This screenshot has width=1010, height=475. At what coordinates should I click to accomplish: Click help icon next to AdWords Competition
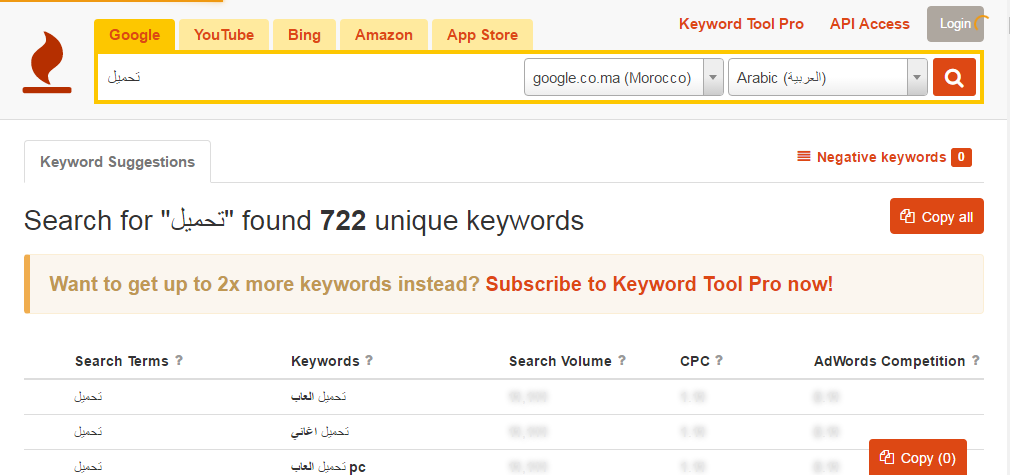(975, 361)
